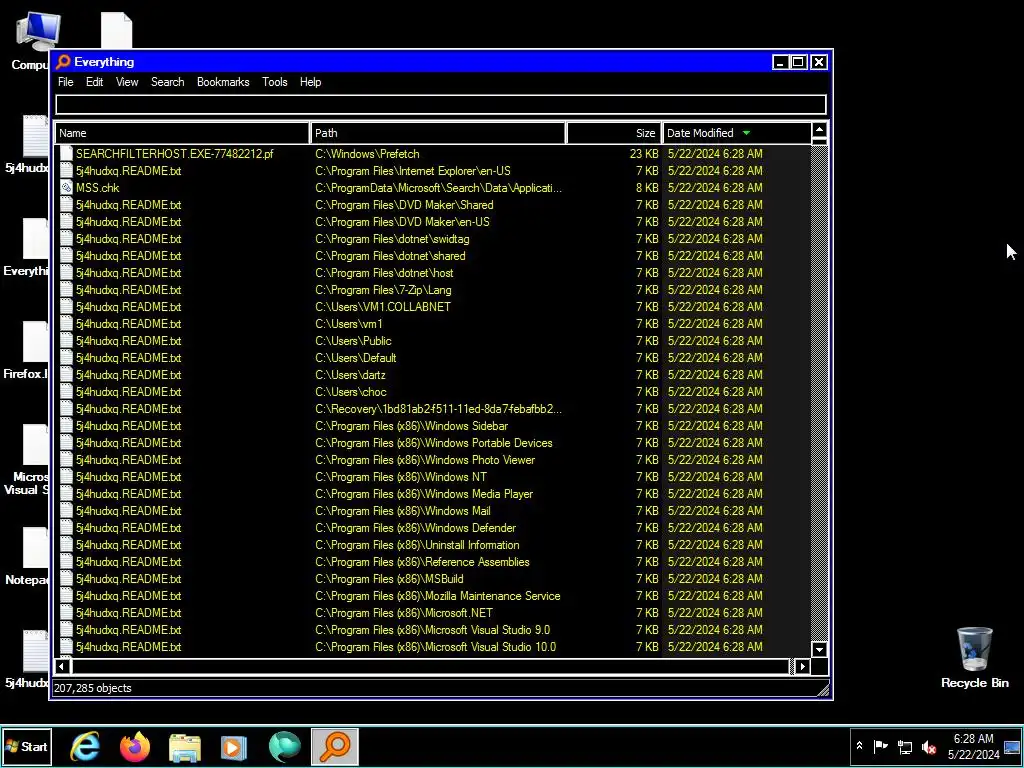The image size is (1024, 768).
Task: Select README.txt name in Windows Sidebar row
Action: [128, 426]
